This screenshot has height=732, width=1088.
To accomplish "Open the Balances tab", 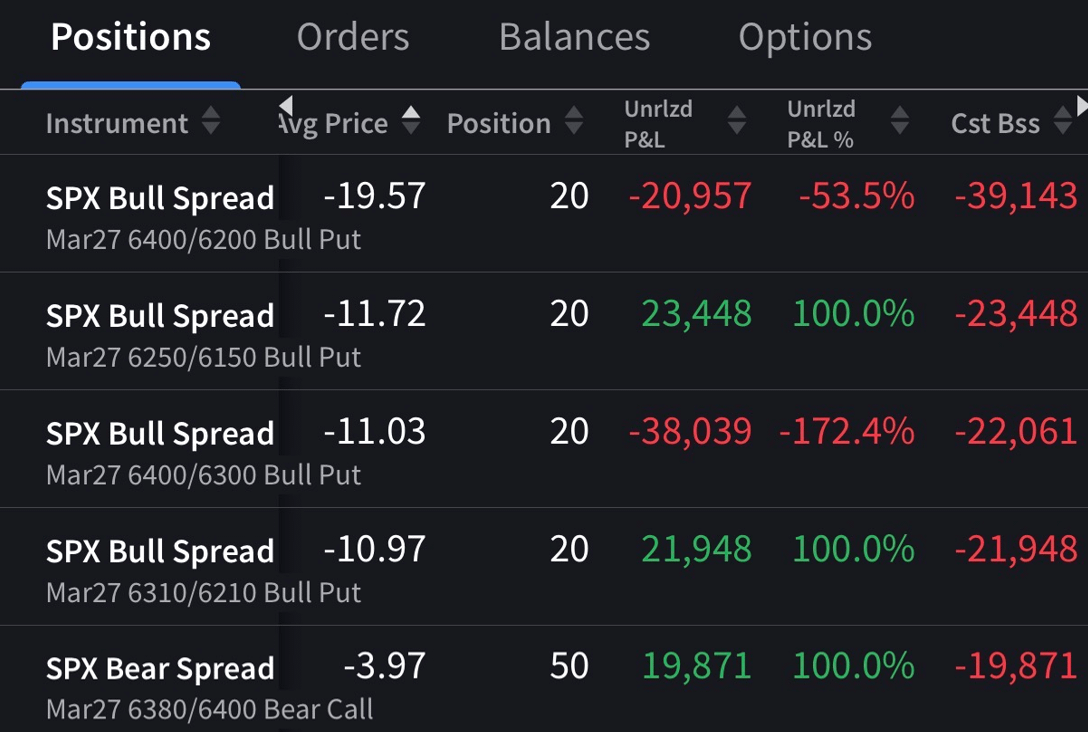I will [574, 38].
